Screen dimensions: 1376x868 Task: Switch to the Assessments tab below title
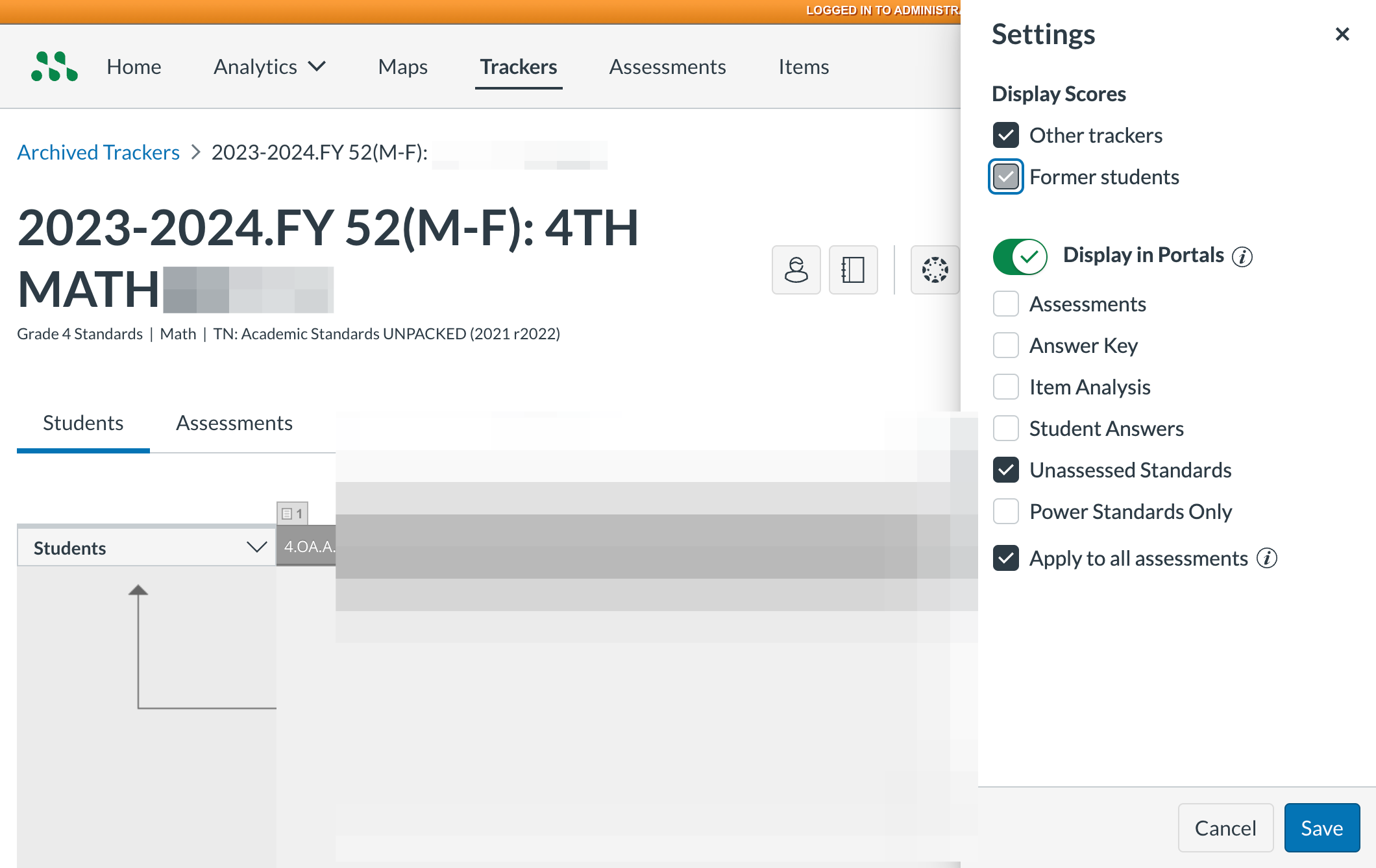click(x=234, y=423)
